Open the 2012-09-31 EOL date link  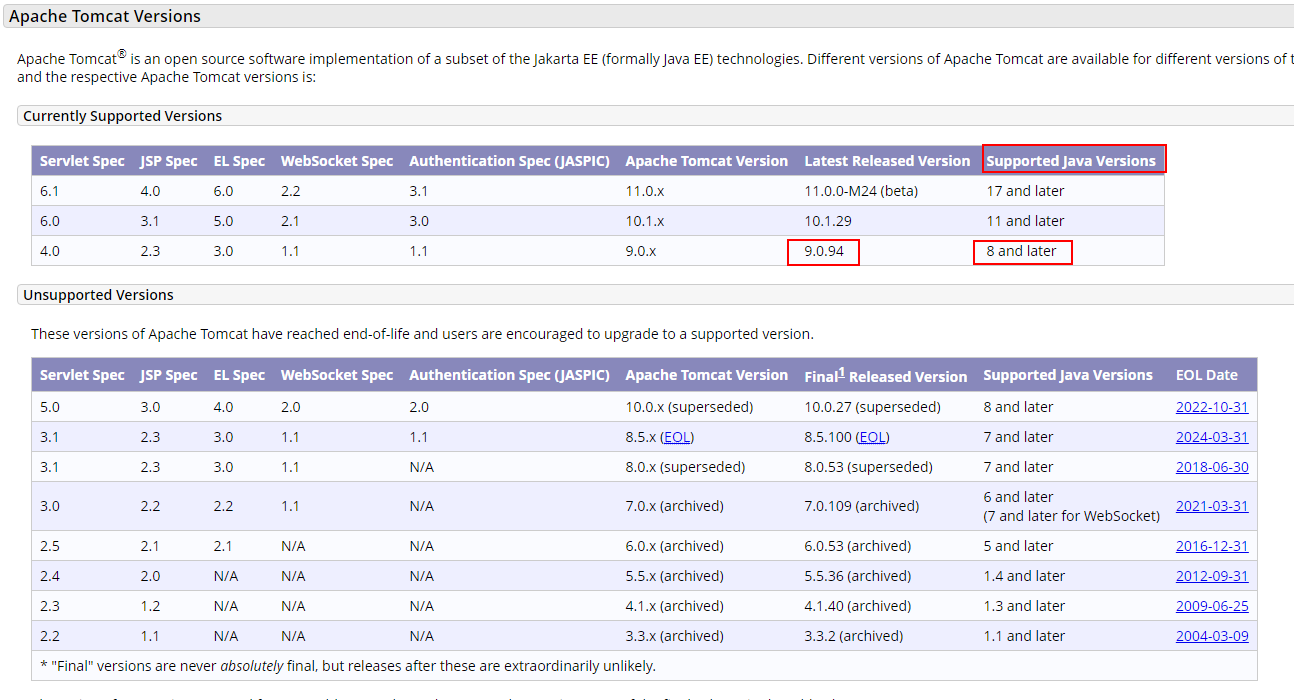click(1212, 576)
